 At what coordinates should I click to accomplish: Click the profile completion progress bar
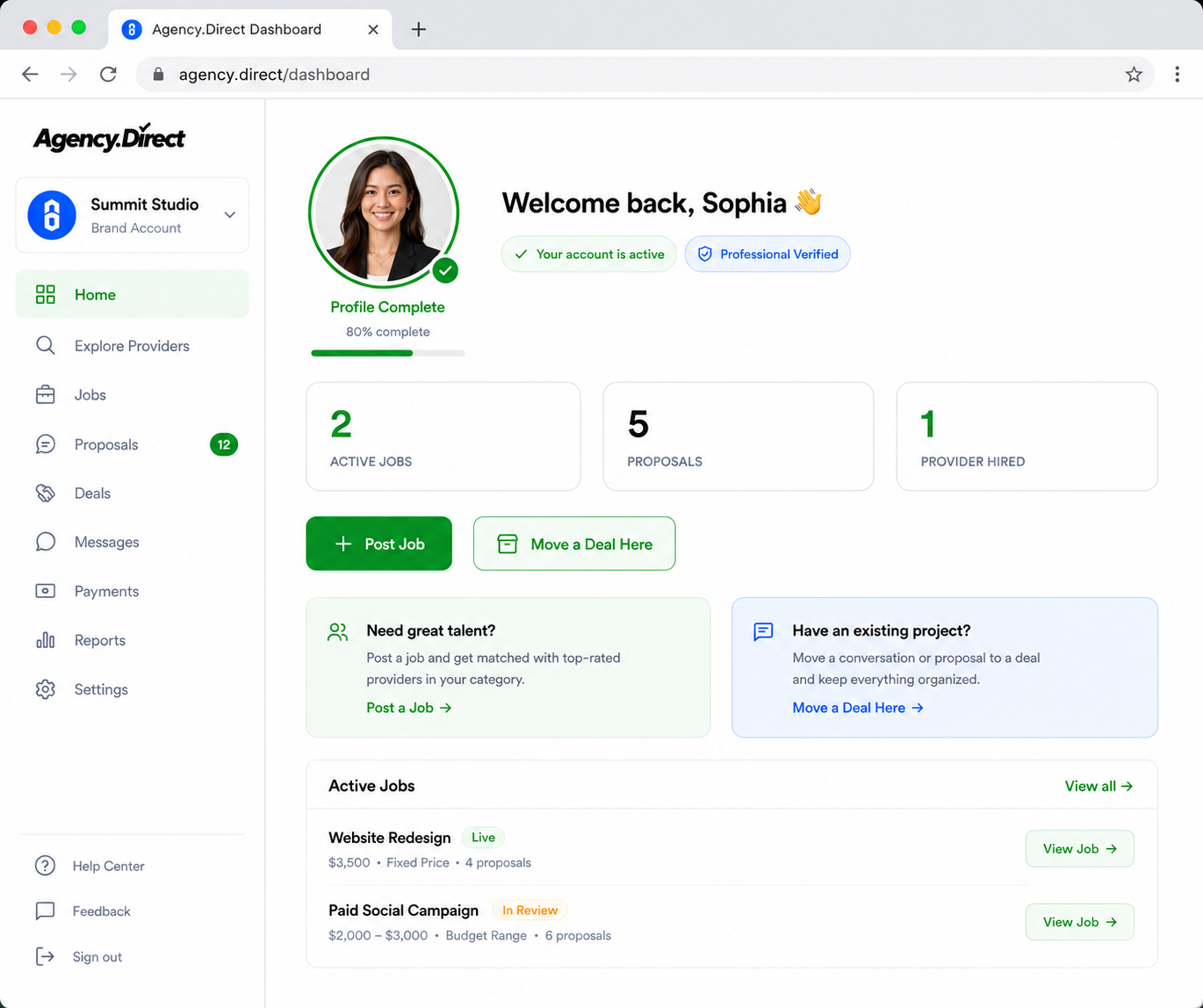[387, 353]
